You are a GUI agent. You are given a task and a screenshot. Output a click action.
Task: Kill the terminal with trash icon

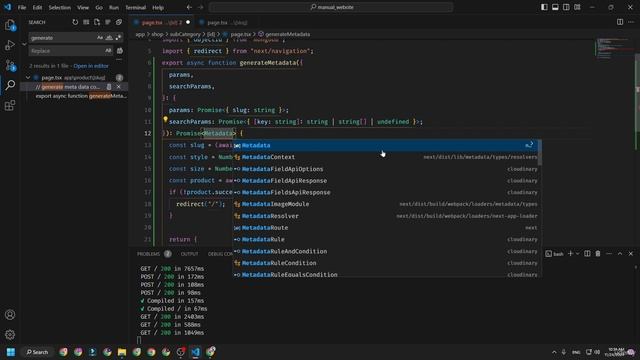click(x=598, y=253)
